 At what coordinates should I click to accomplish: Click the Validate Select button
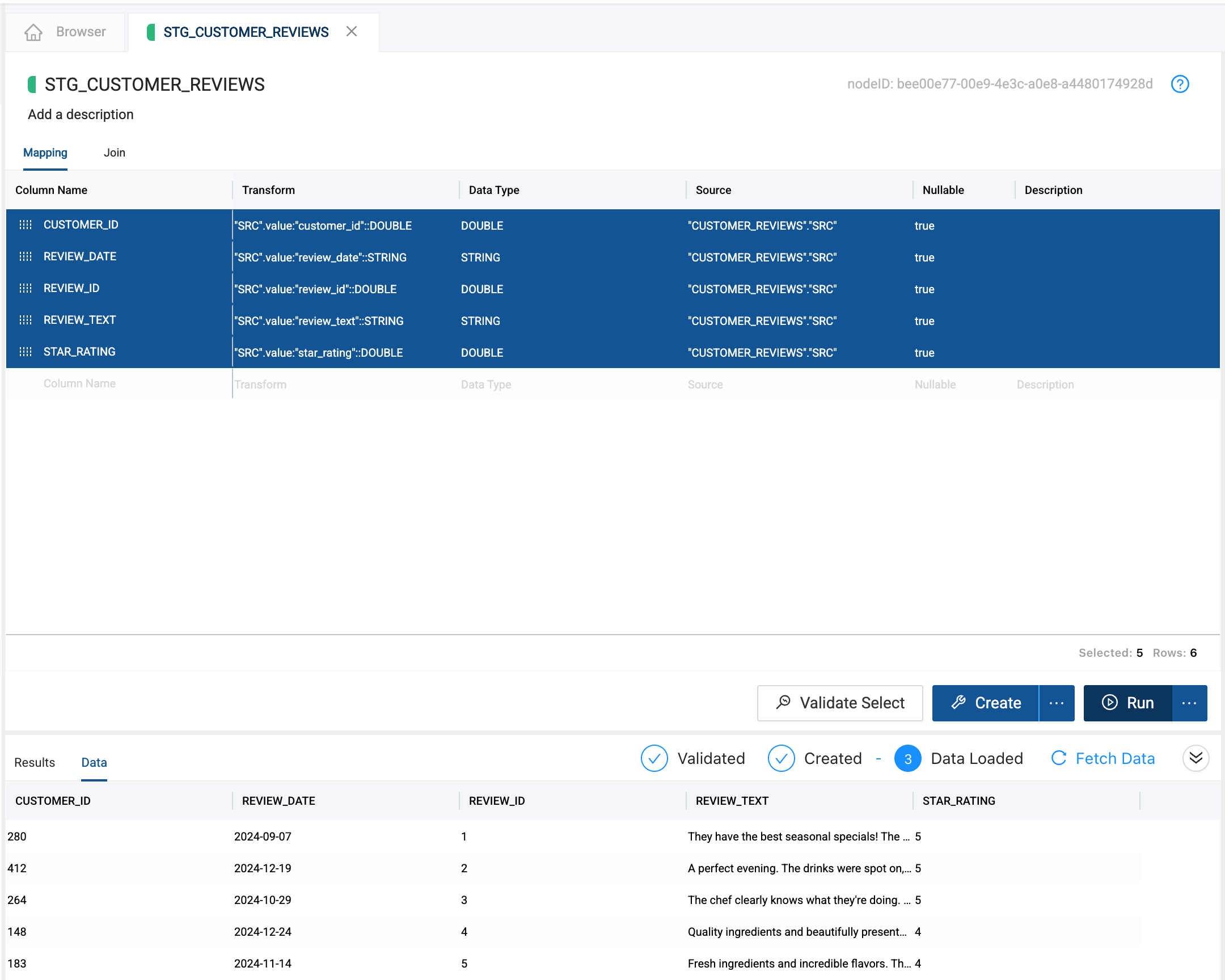(840, 703)
